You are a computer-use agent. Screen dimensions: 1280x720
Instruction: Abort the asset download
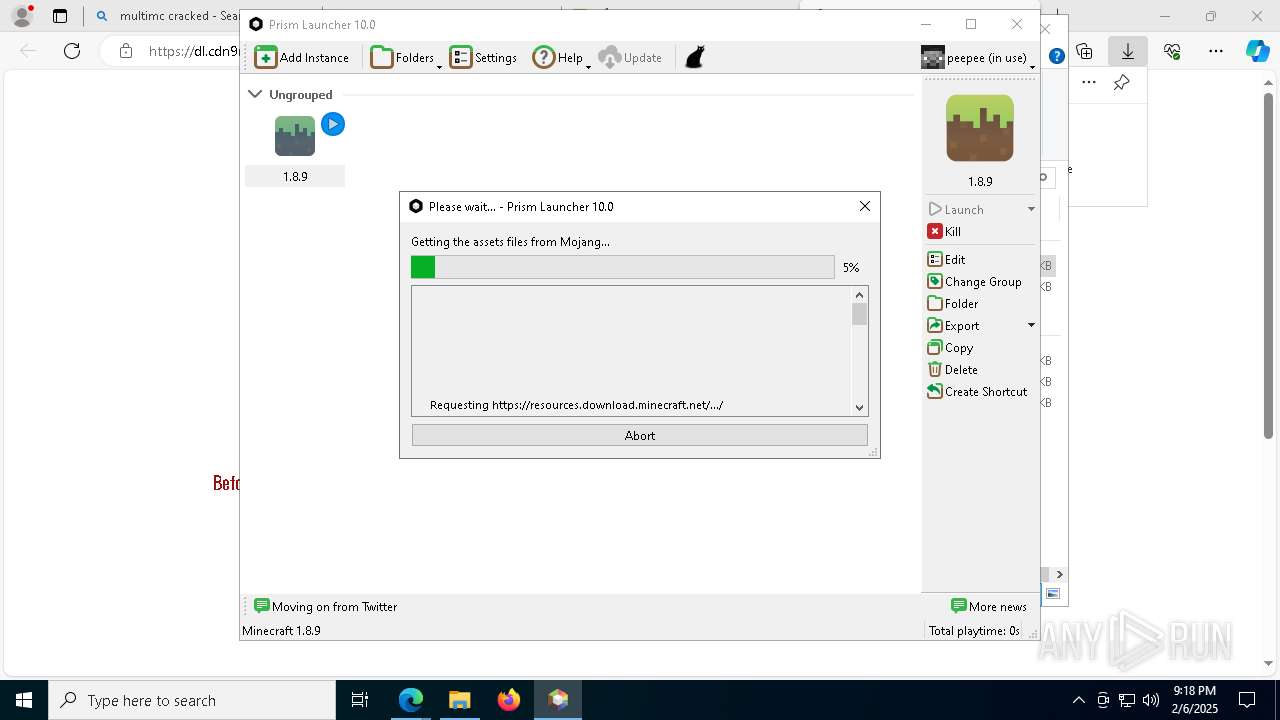pyautogui.click(x=640, y=435)
